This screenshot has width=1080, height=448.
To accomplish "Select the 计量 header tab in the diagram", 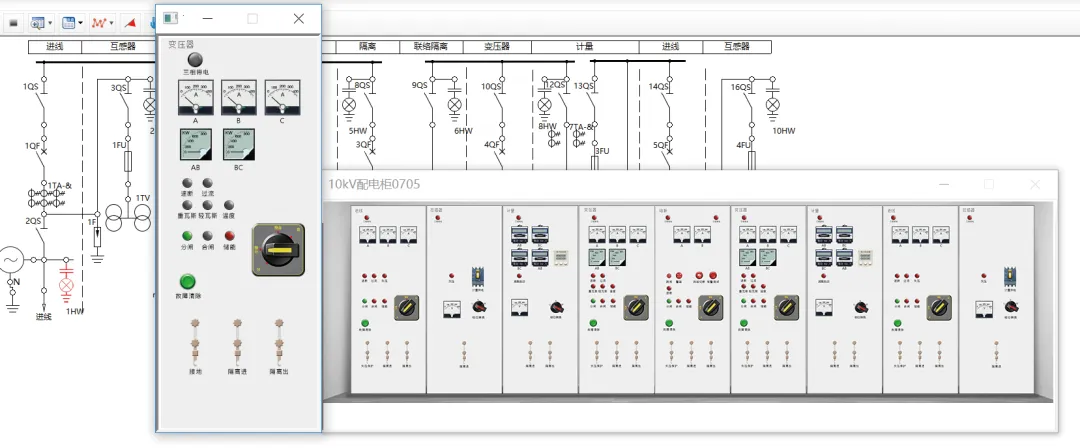I will point(585,47).
